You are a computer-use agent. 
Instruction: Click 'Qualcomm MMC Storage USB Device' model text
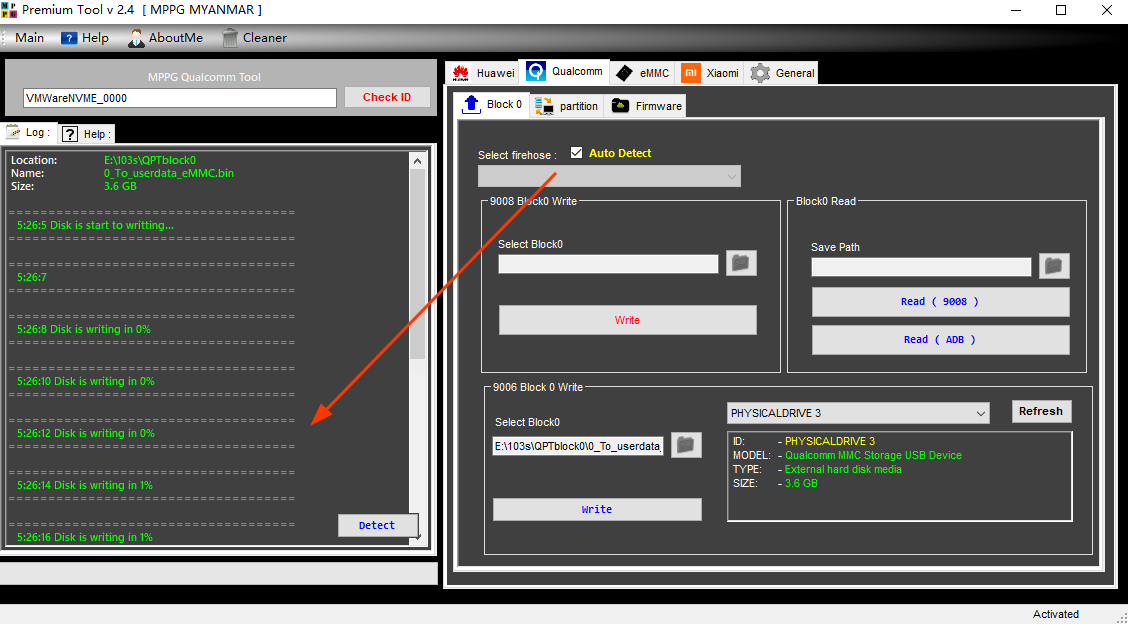pyautogui.click(x=873, y=455)
